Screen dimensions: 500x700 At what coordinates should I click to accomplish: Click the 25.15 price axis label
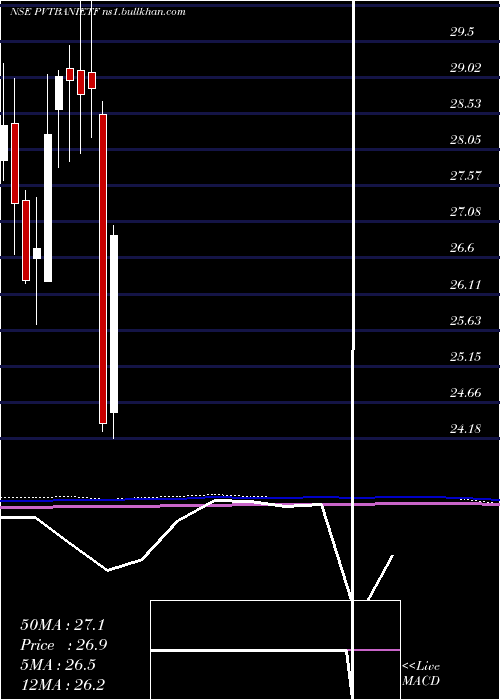pyautogui.click(x=465, y=357)
